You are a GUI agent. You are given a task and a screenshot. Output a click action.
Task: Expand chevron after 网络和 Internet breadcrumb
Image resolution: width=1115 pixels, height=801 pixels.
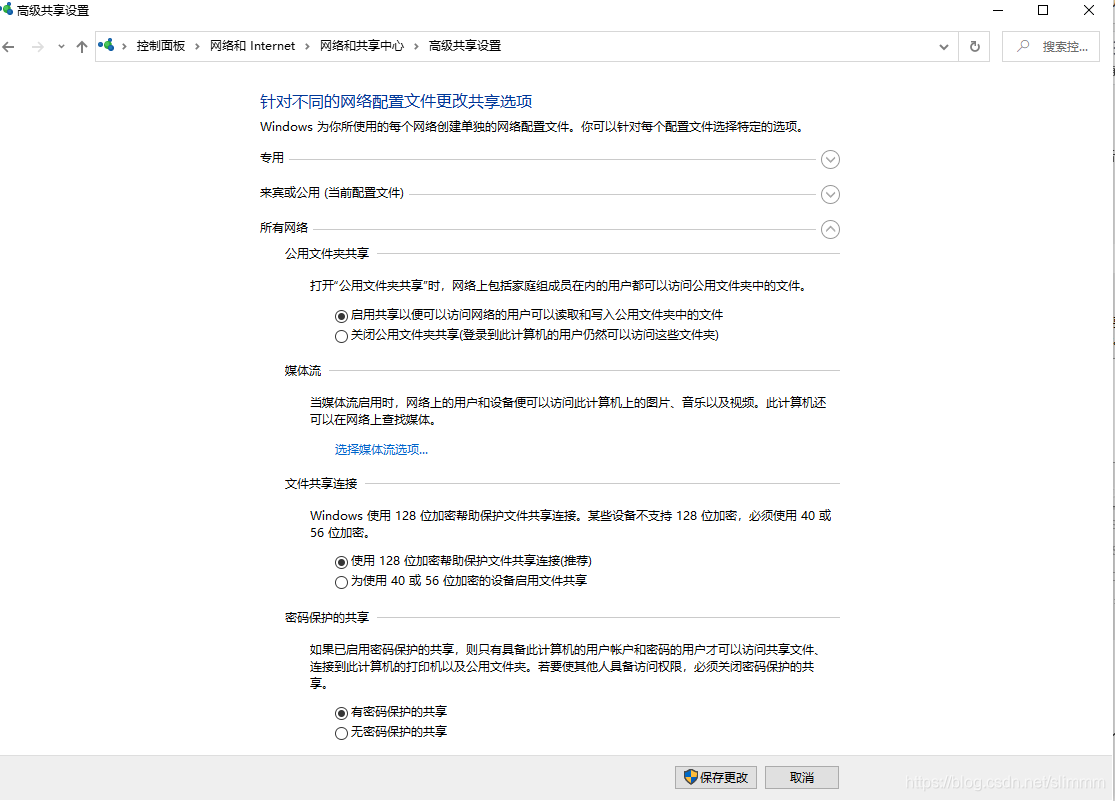click(307, 47)
